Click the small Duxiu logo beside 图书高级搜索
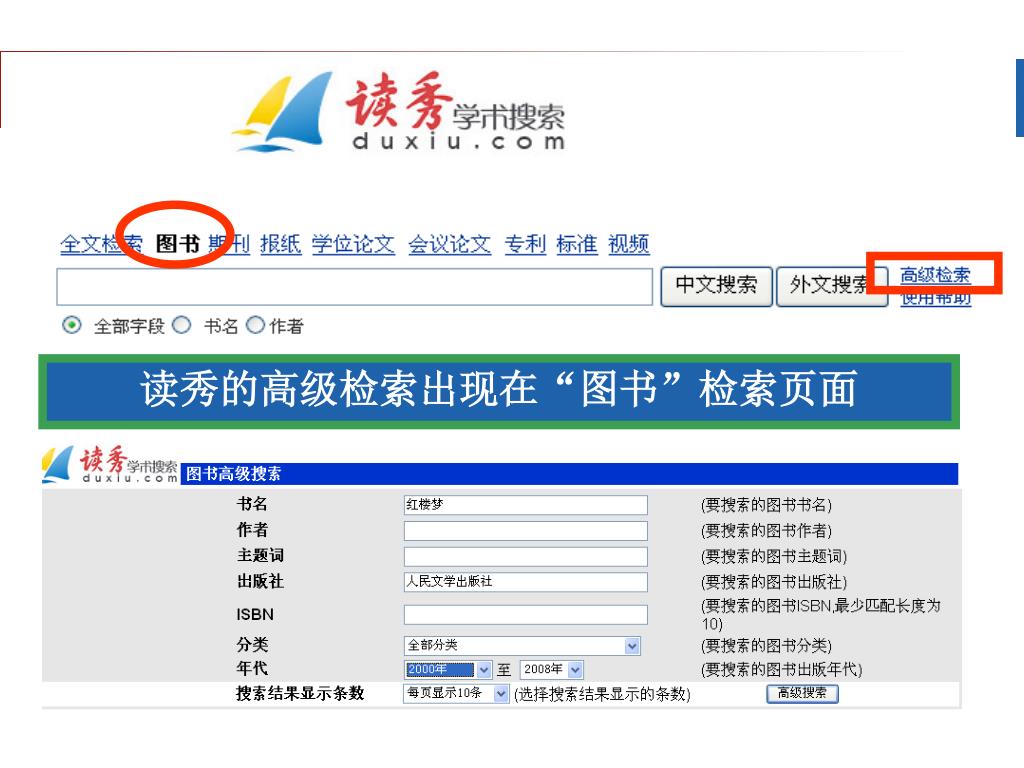Screen dimensions: 1024x768 (110, 464)
